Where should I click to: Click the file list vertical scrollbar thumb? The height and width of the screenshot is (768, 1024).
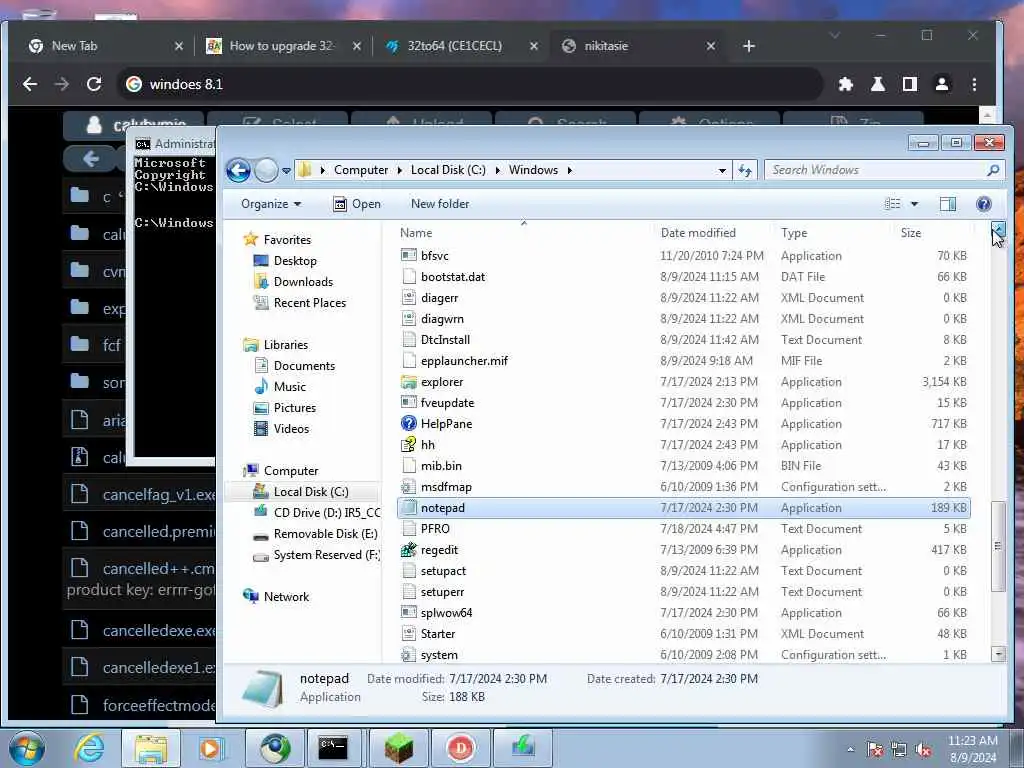(x=998, y=546)
